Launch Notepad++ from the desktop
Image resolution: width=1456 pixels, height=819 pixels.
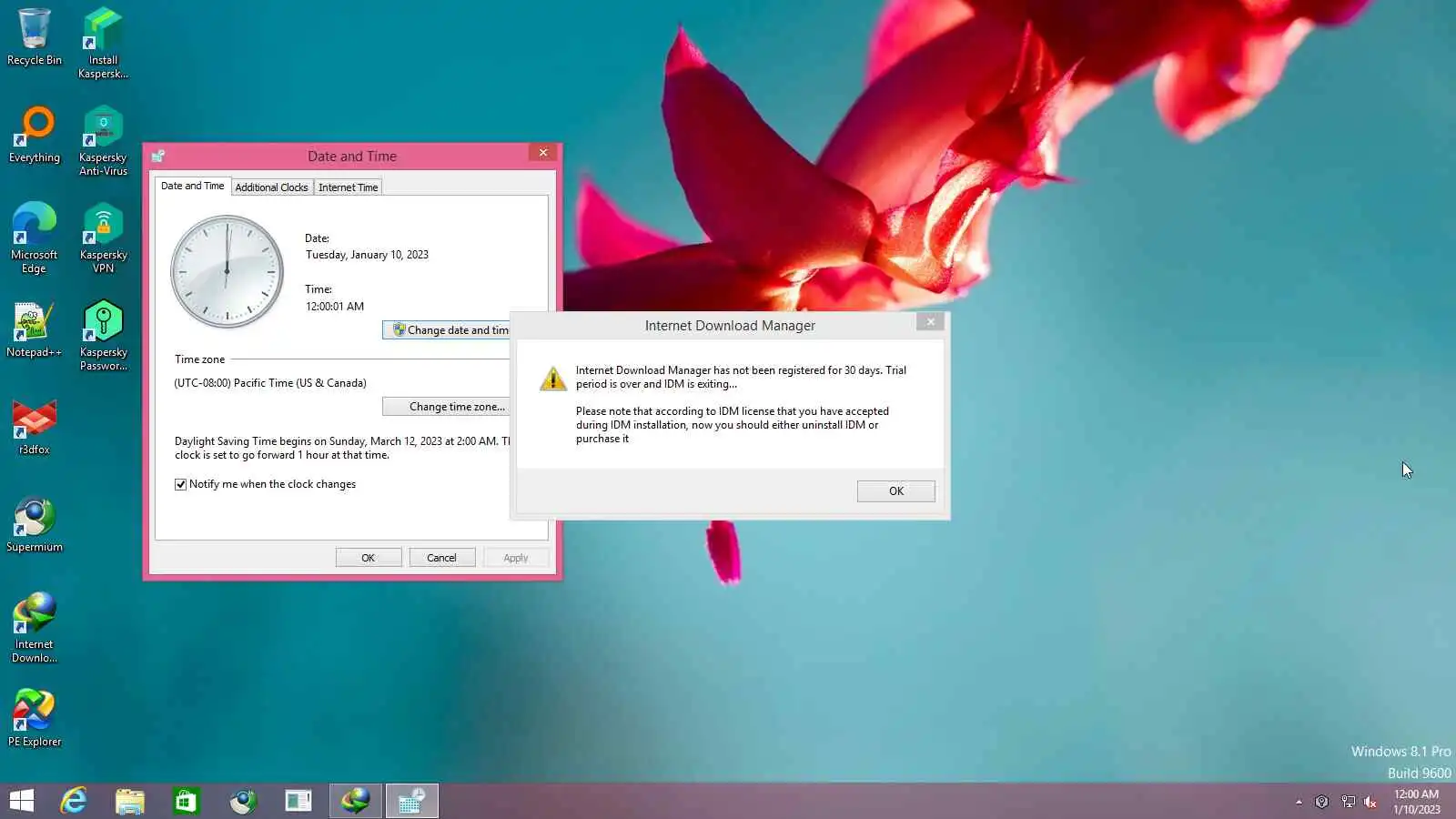35,329
